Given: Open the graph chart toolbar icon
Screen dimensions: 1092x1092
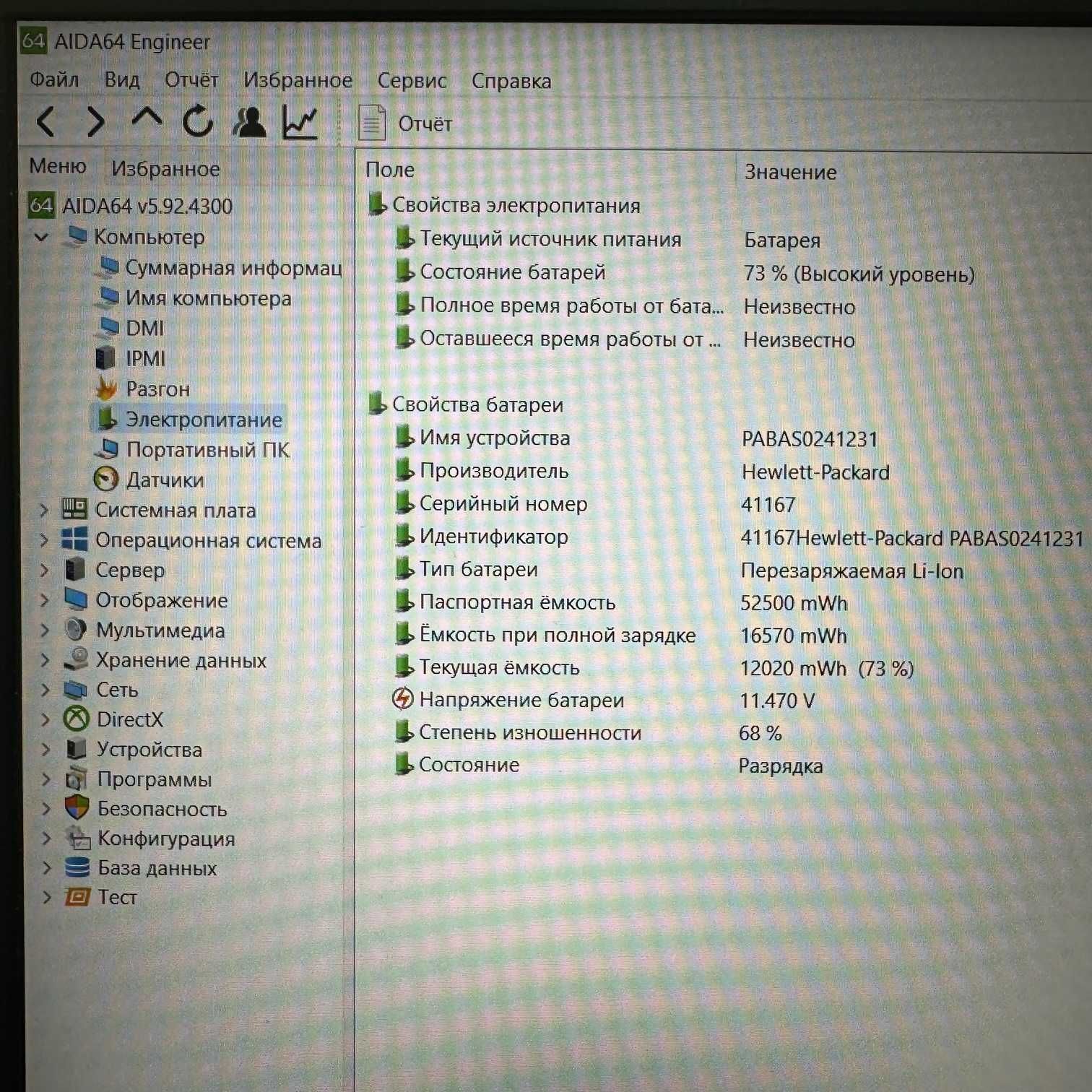Looking at the screenshot, I should click(x=300, y=121).
